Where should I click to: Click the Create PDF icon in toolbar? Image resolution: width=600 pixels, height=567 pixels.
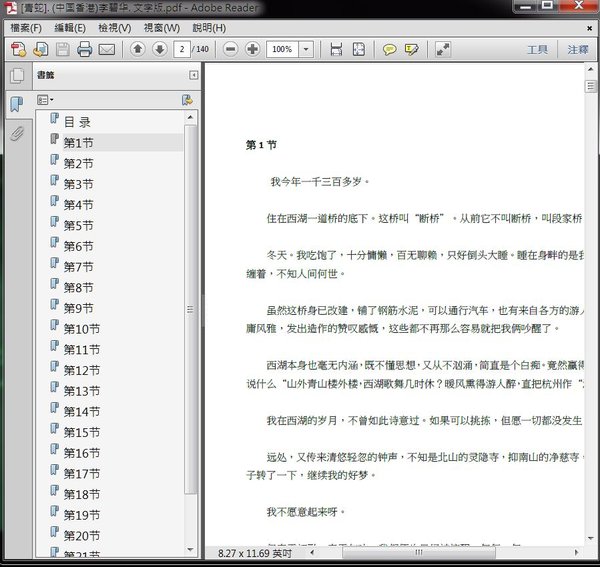[18, 49]
